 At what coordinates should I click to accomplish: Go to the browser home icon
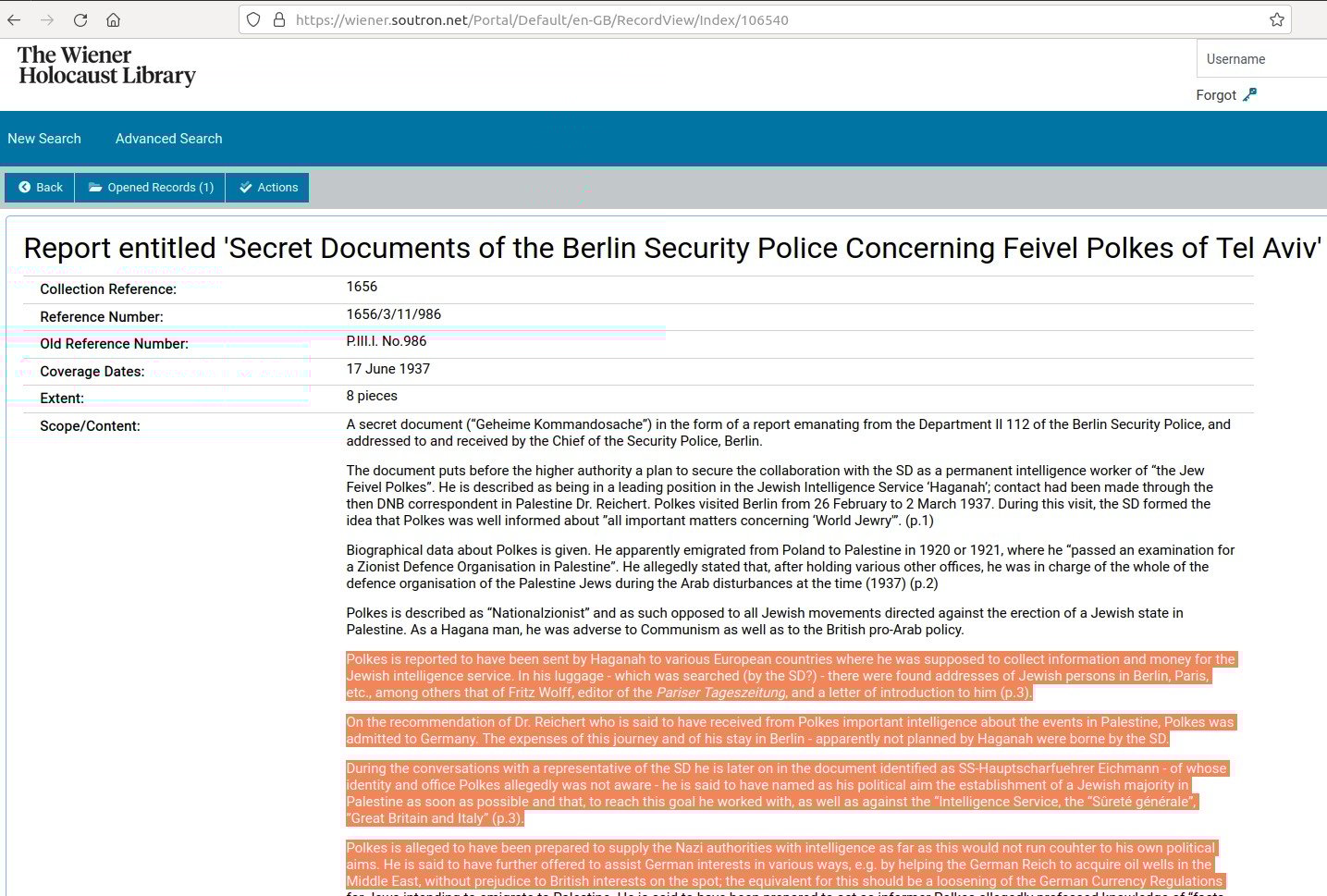113,19
